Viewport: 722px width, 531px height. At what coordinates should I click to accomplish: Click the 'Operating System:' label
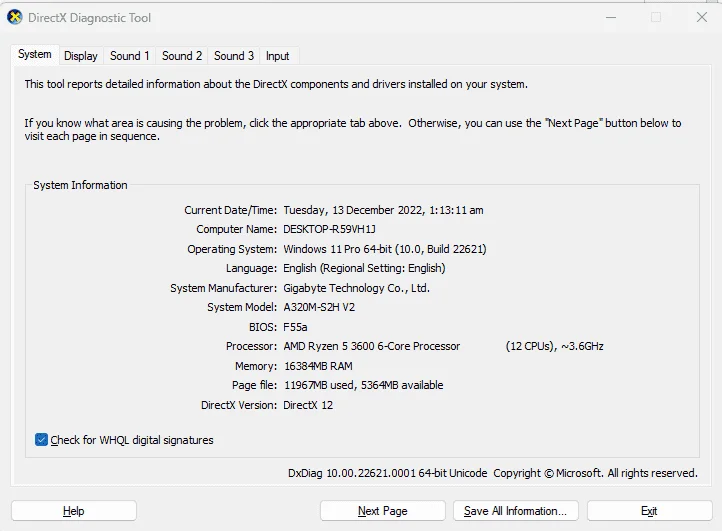coord(232,249)
